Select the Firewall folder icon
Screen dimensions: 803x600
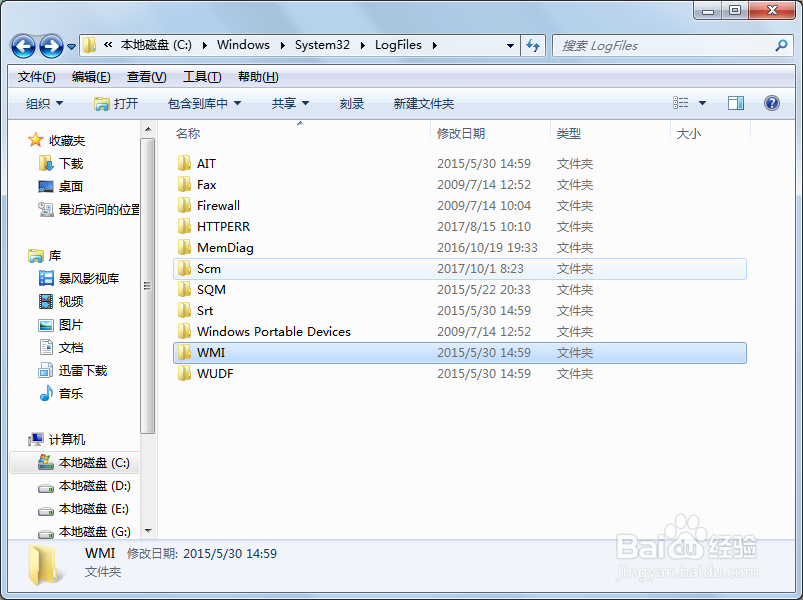184,205
